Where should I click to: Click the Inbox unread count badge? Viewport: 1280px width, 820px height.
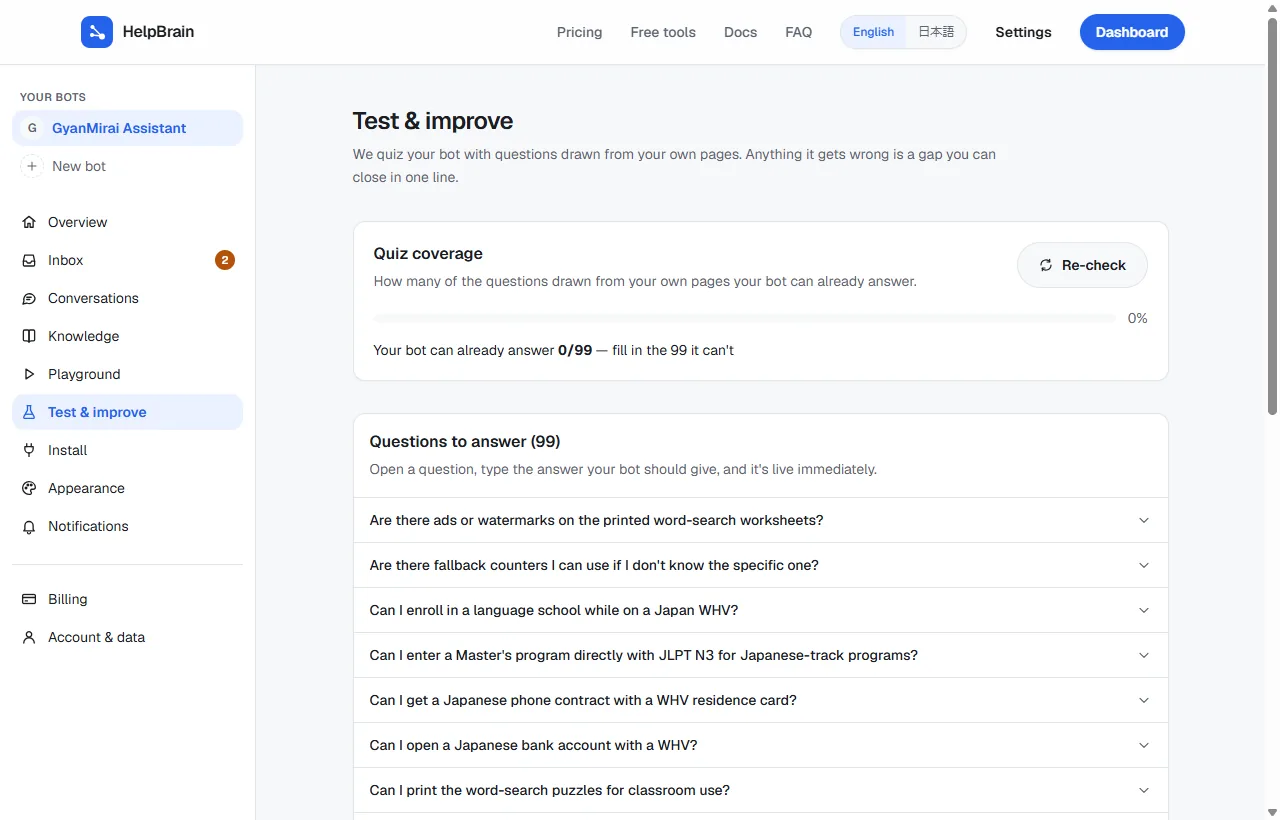[x=225, y=260]
